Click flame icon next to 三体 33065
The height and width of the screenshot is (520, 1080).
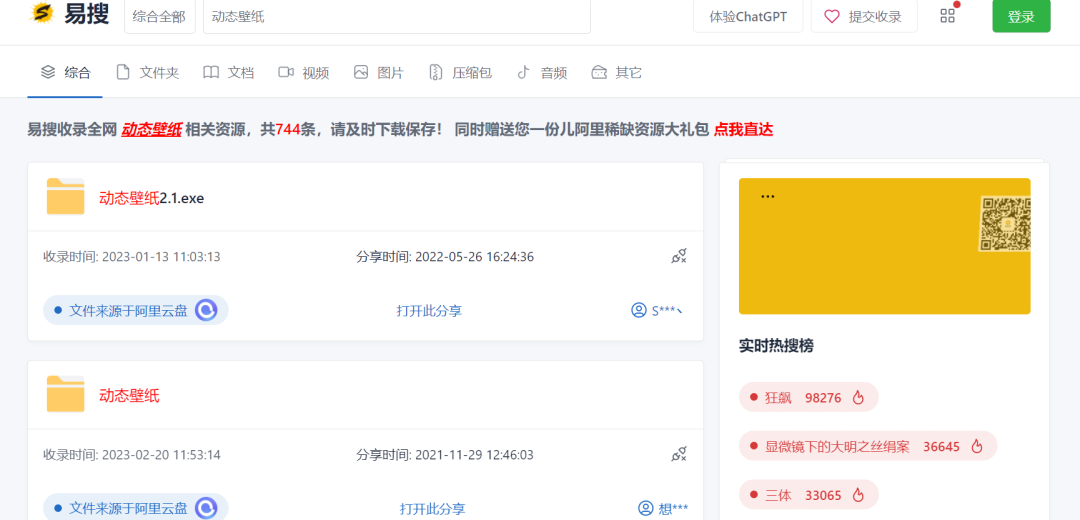858,495
